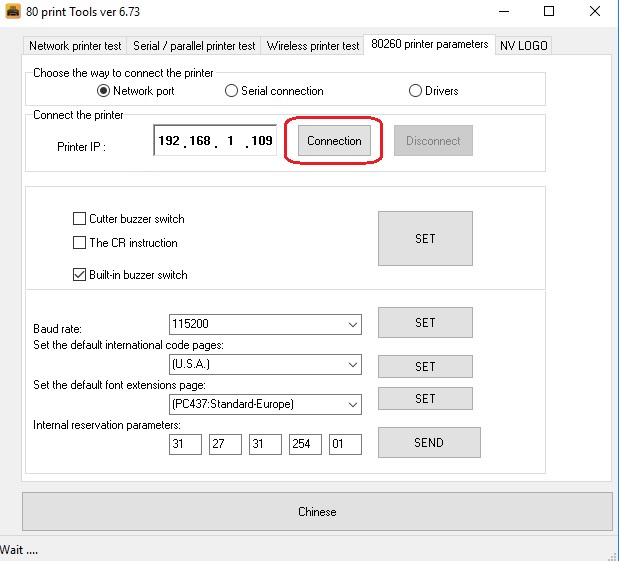The width and height of the screenshot is (619, 562).
Task: Open Serial / parallel printer test tab
Action: (x=194, y=46)
